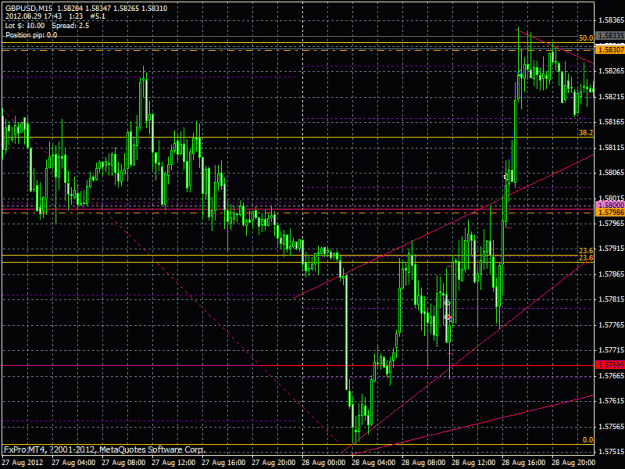Click the 'Lot $: 10.00' label

tap(25, 26)
